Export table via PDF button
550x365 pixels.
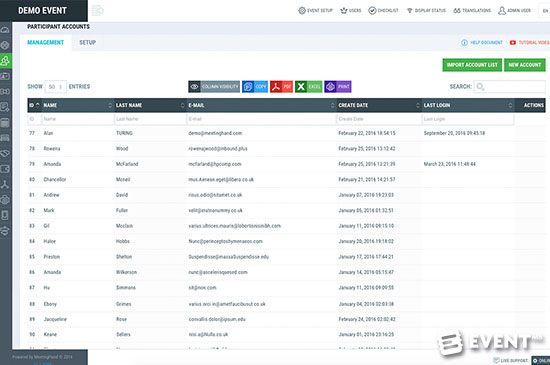point(281,87)
